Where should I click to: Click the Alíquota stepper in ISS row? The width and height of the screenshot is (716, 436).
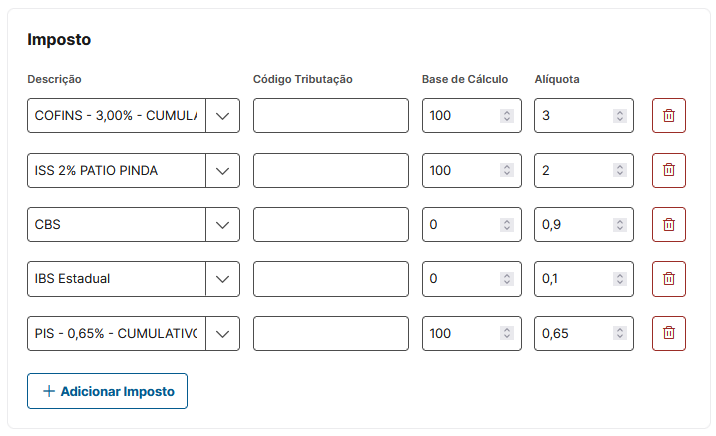tap(619, 171)
